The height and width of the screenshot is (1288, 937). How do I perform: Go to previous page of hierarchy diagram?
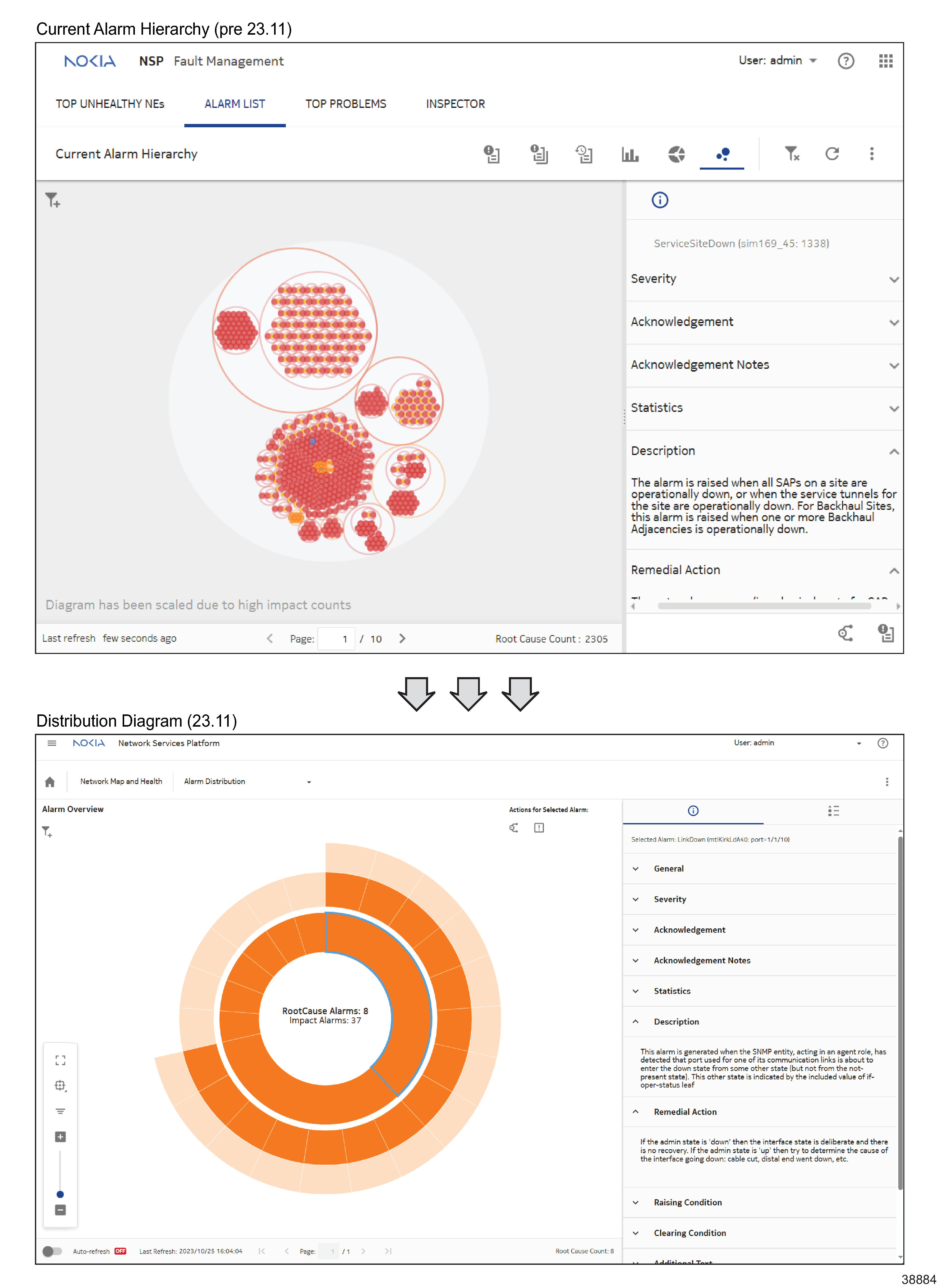(270, 638)
